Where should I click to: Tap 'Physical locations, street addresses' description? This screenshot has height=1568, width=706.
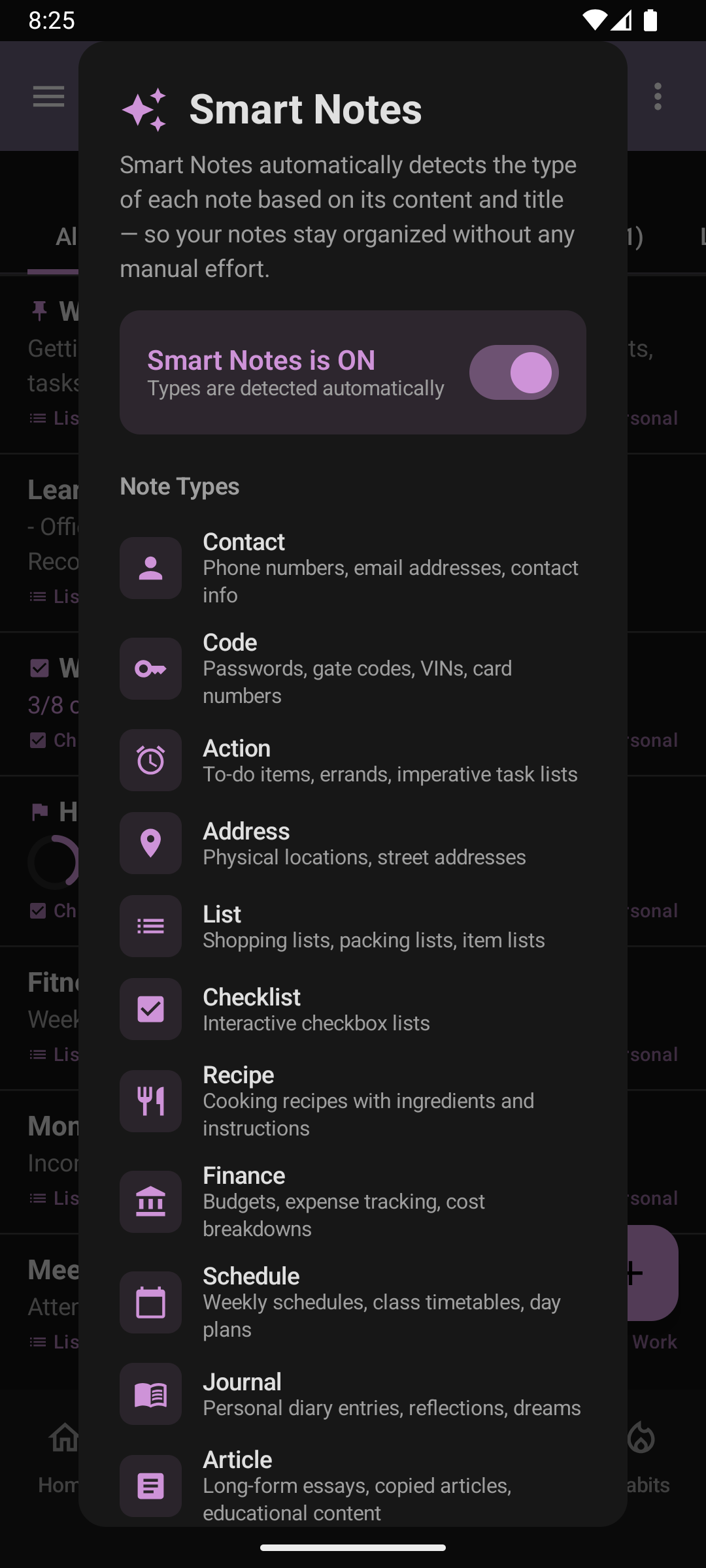point(364,857)
